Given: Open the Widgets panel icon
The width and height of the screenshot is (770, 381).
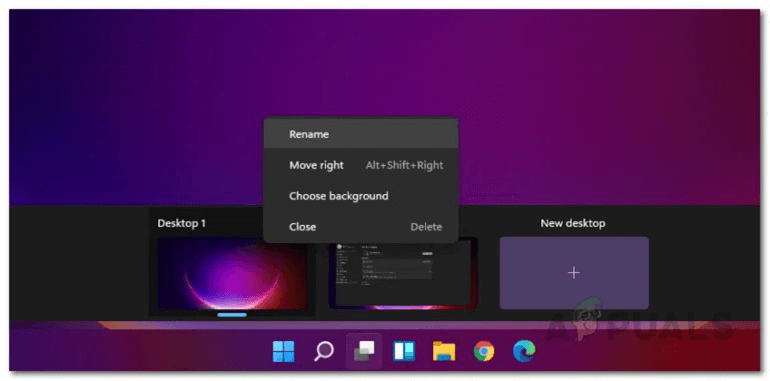Looking at the screenshot, I should coord(404,351).
